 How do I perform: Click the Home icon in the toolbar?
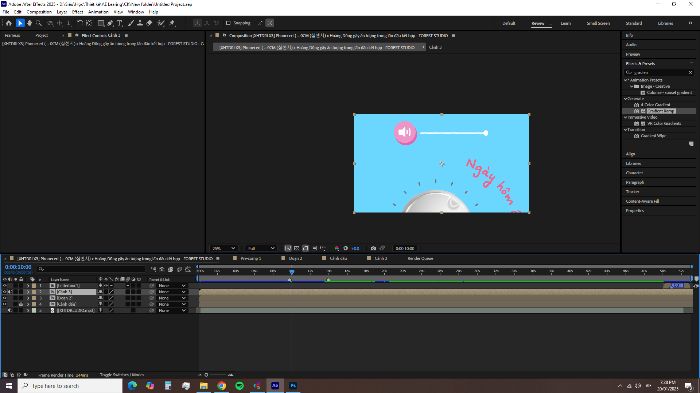click(x=8, y=23)
